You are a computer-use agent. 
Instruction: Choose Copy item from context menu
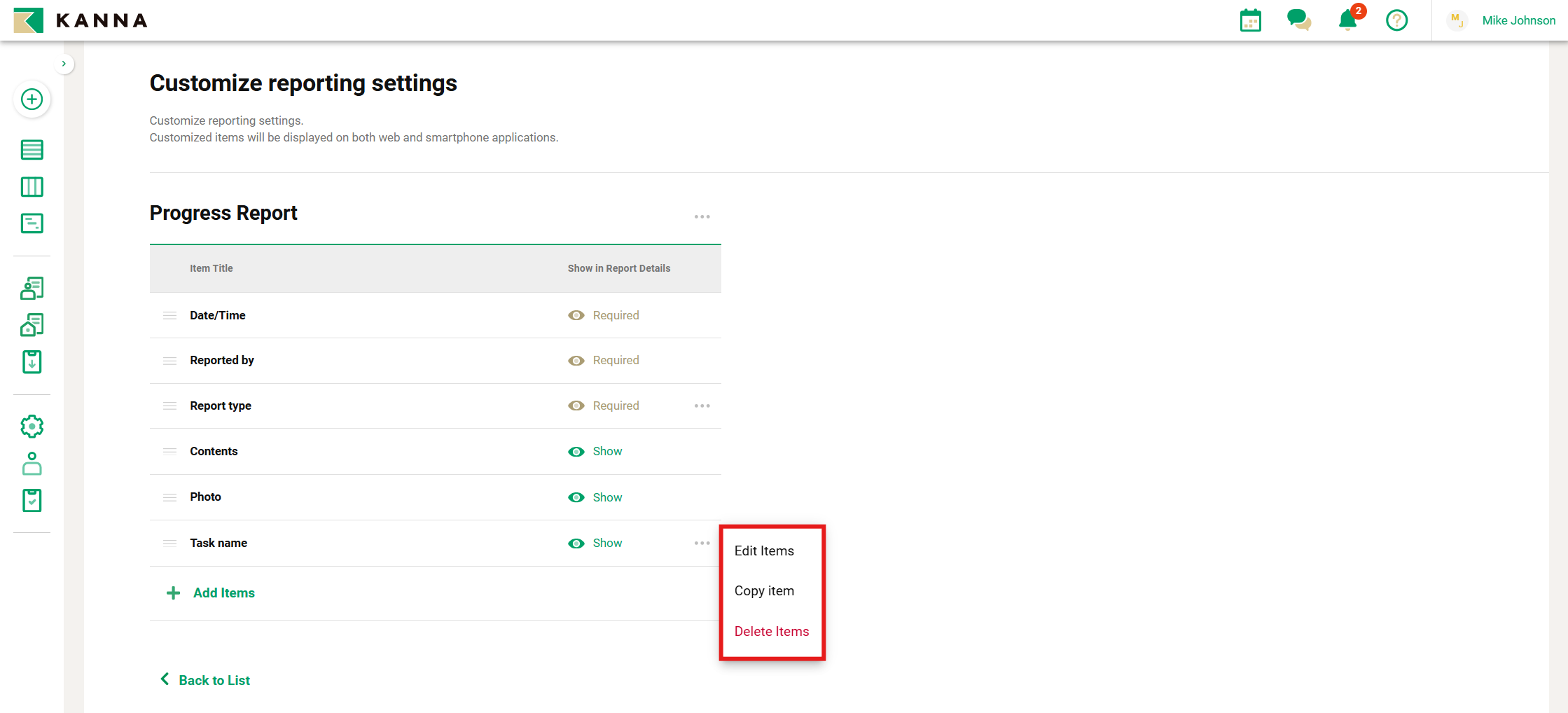pyautogui.click(x=764, y=591)
